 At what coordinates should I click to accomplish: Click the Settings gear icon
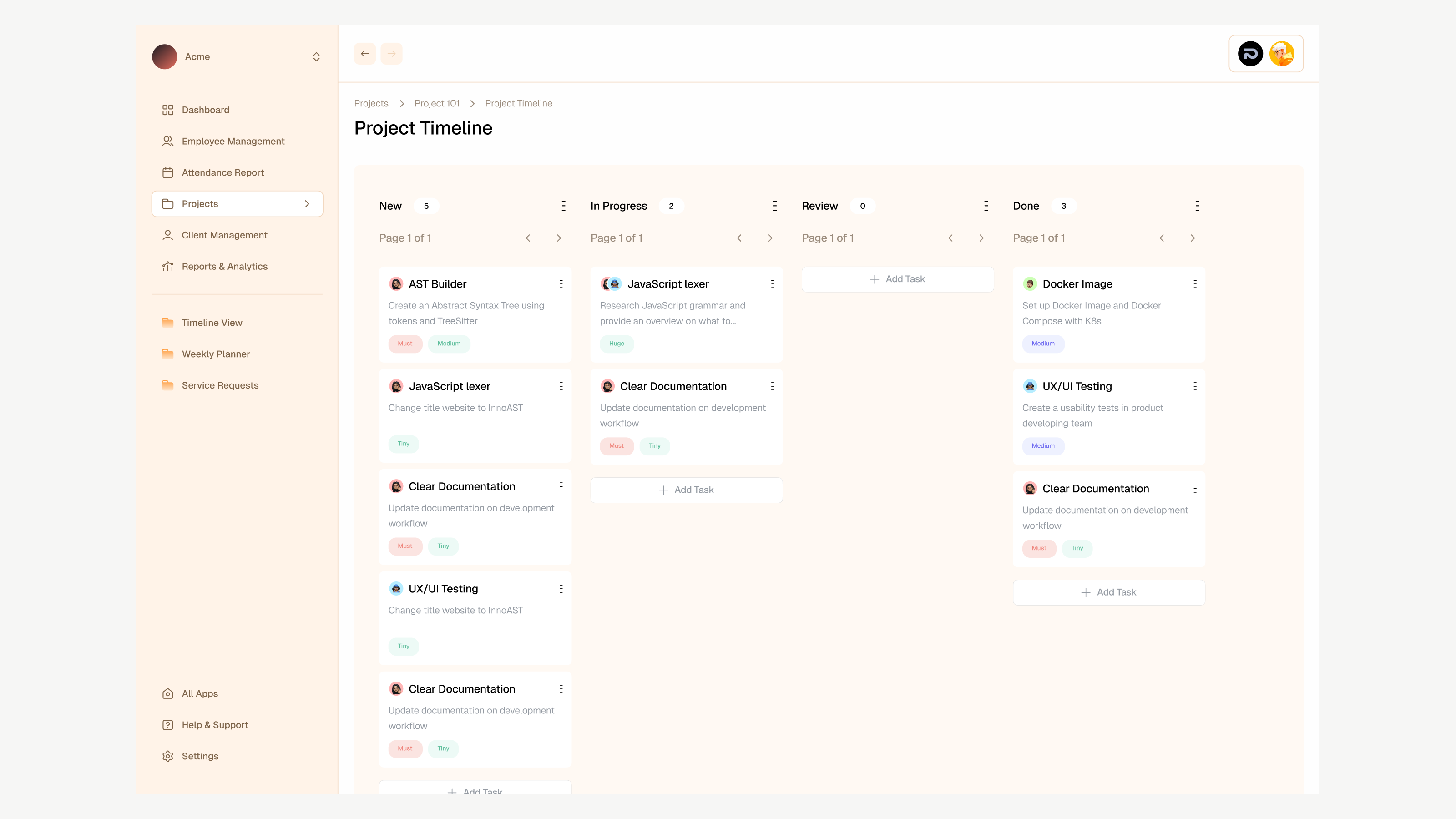(167, 756)
